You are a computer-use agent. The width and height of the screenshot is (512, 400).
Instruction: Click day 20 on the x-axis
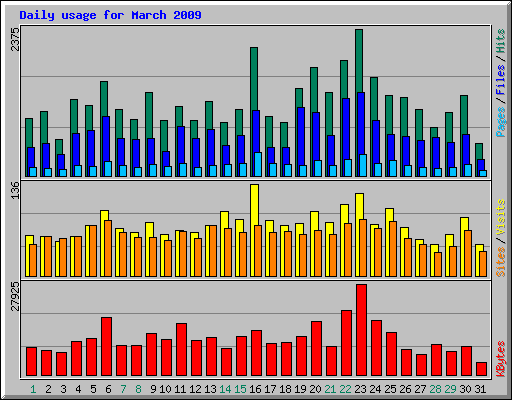pos(315,389)
